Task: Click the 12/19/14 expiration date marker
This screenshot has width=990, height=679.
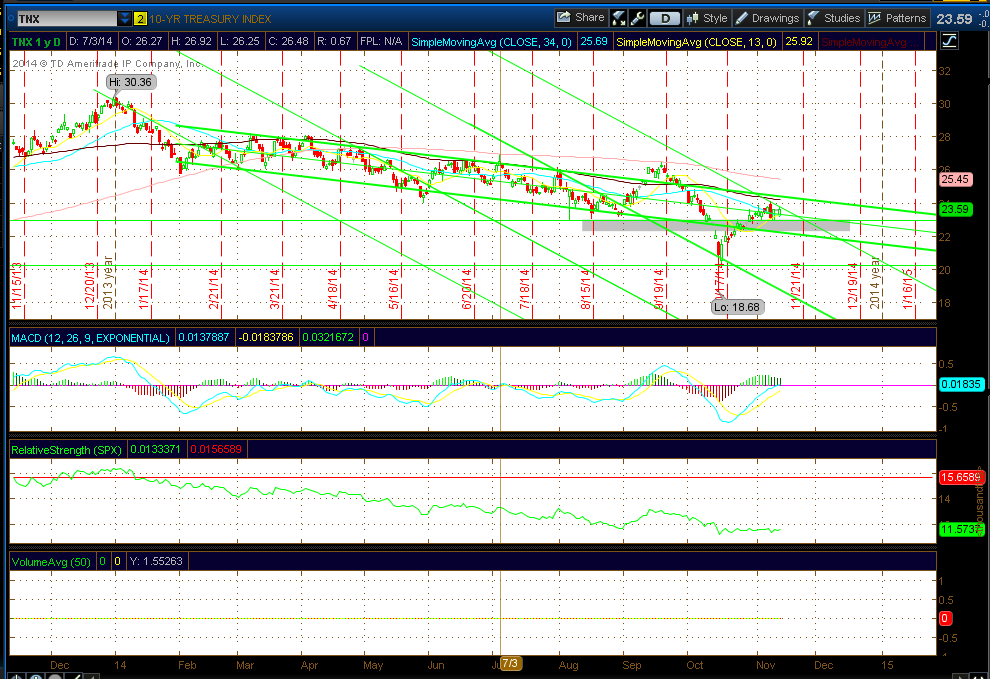Action: pos(853,286)
